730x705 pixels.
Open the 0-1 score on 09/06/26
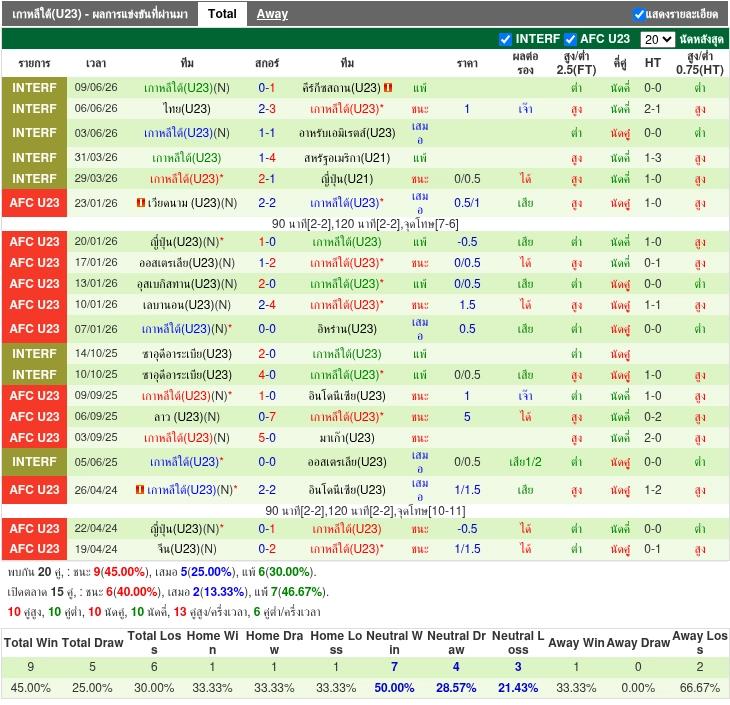267,88
